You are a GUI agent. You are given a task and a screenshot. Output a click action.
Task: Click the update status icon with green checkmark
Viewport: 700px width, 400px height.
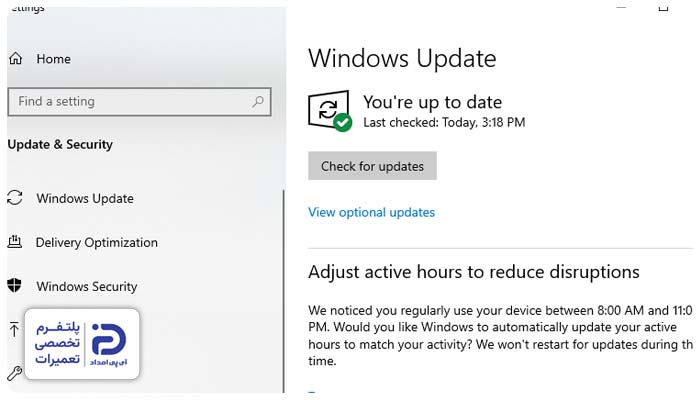pos(330,111)
